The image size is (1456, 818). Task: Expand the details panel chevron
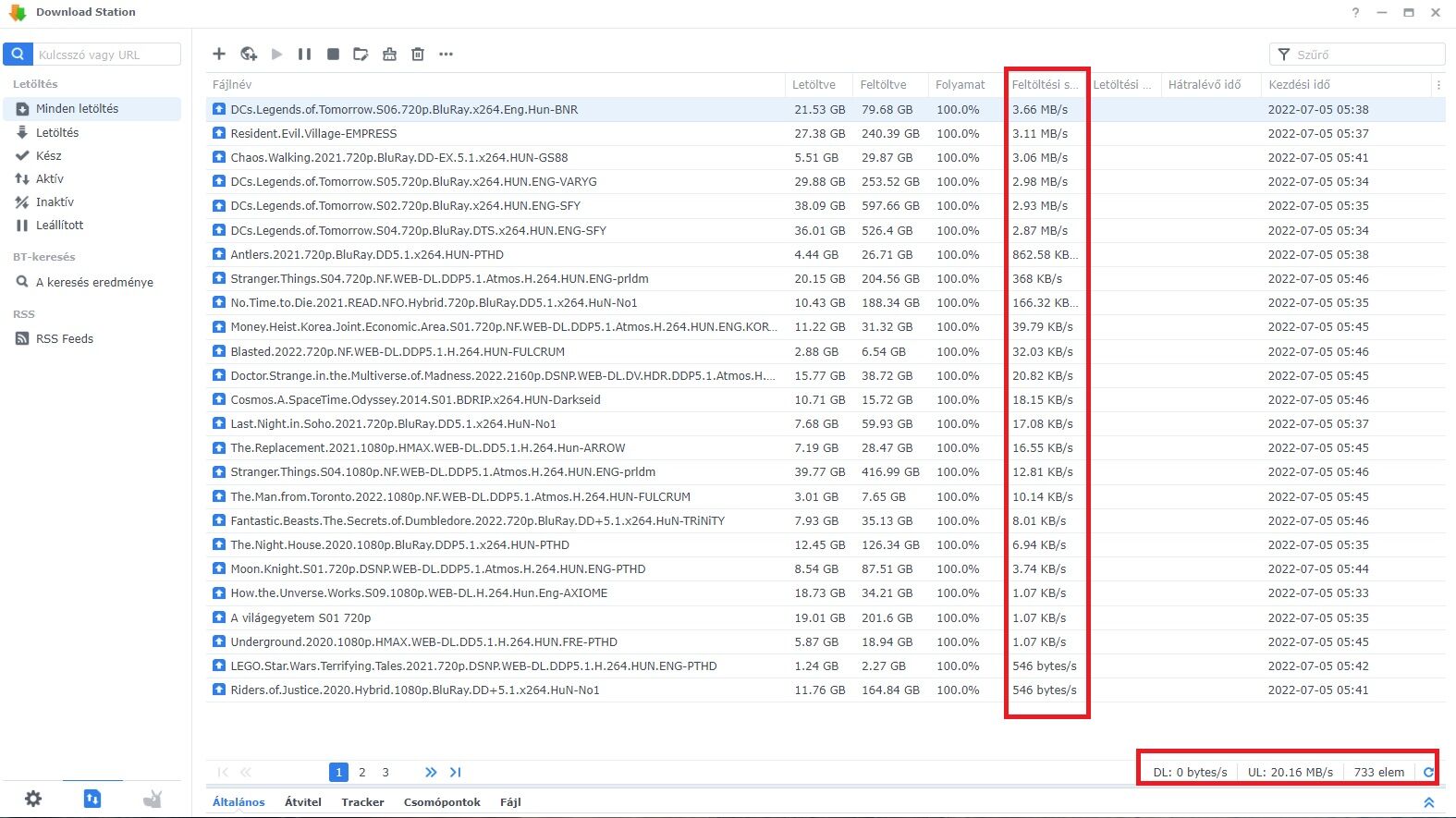click(1428, 802)
